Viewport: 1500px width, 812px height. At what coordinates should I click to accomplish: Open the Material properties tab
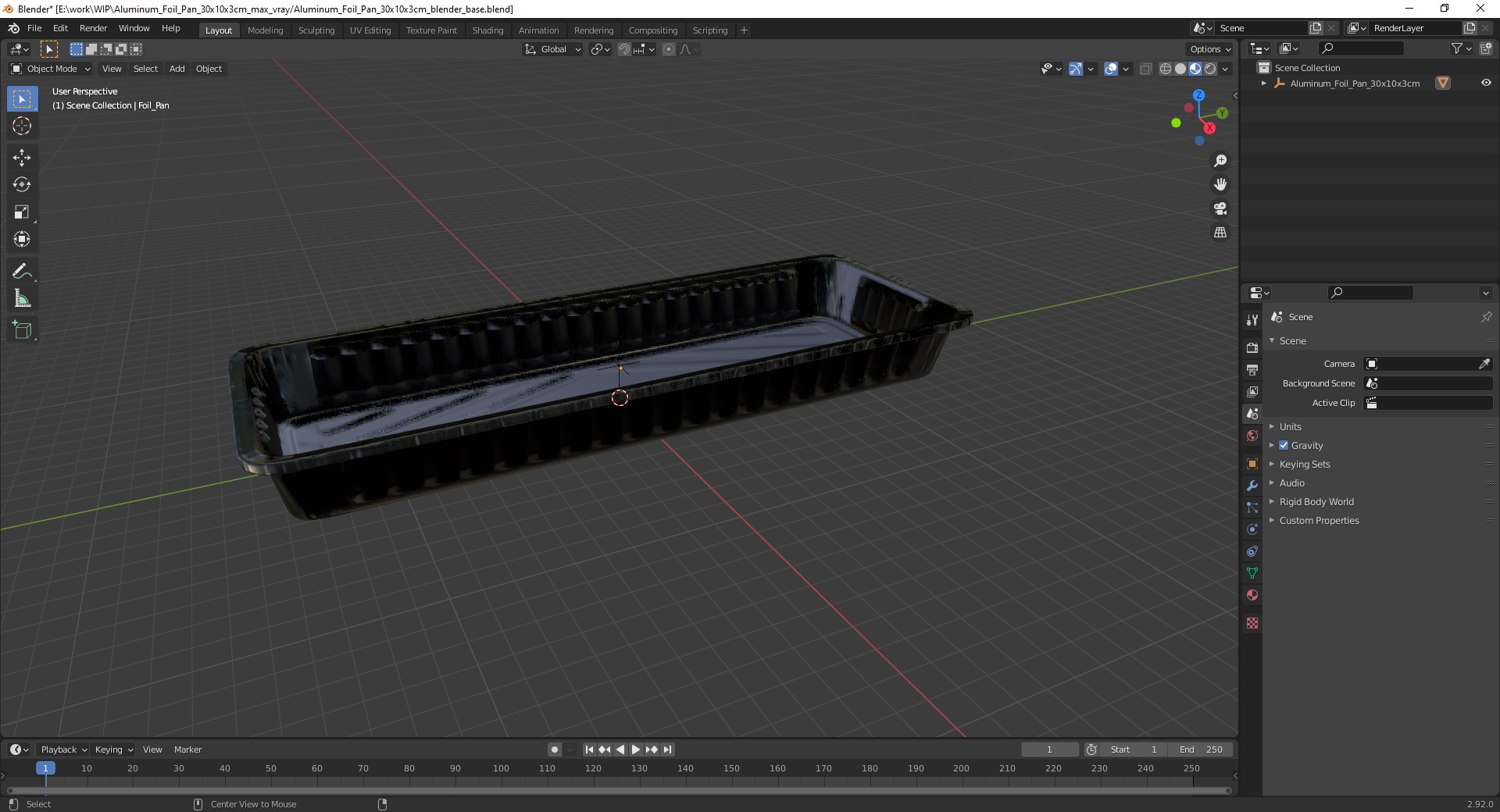click(x=1252, y=595)
